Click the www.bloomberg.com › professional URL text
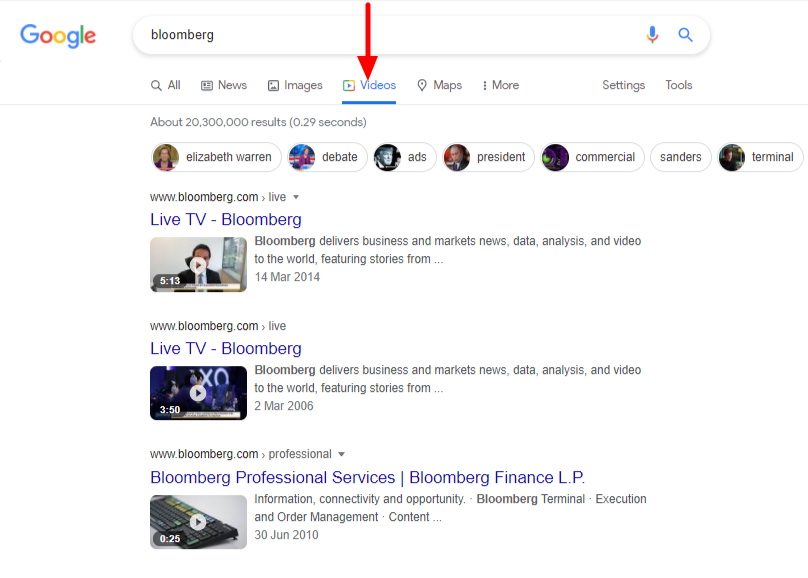The image size is (808, 578). click(x=241, y=454)
